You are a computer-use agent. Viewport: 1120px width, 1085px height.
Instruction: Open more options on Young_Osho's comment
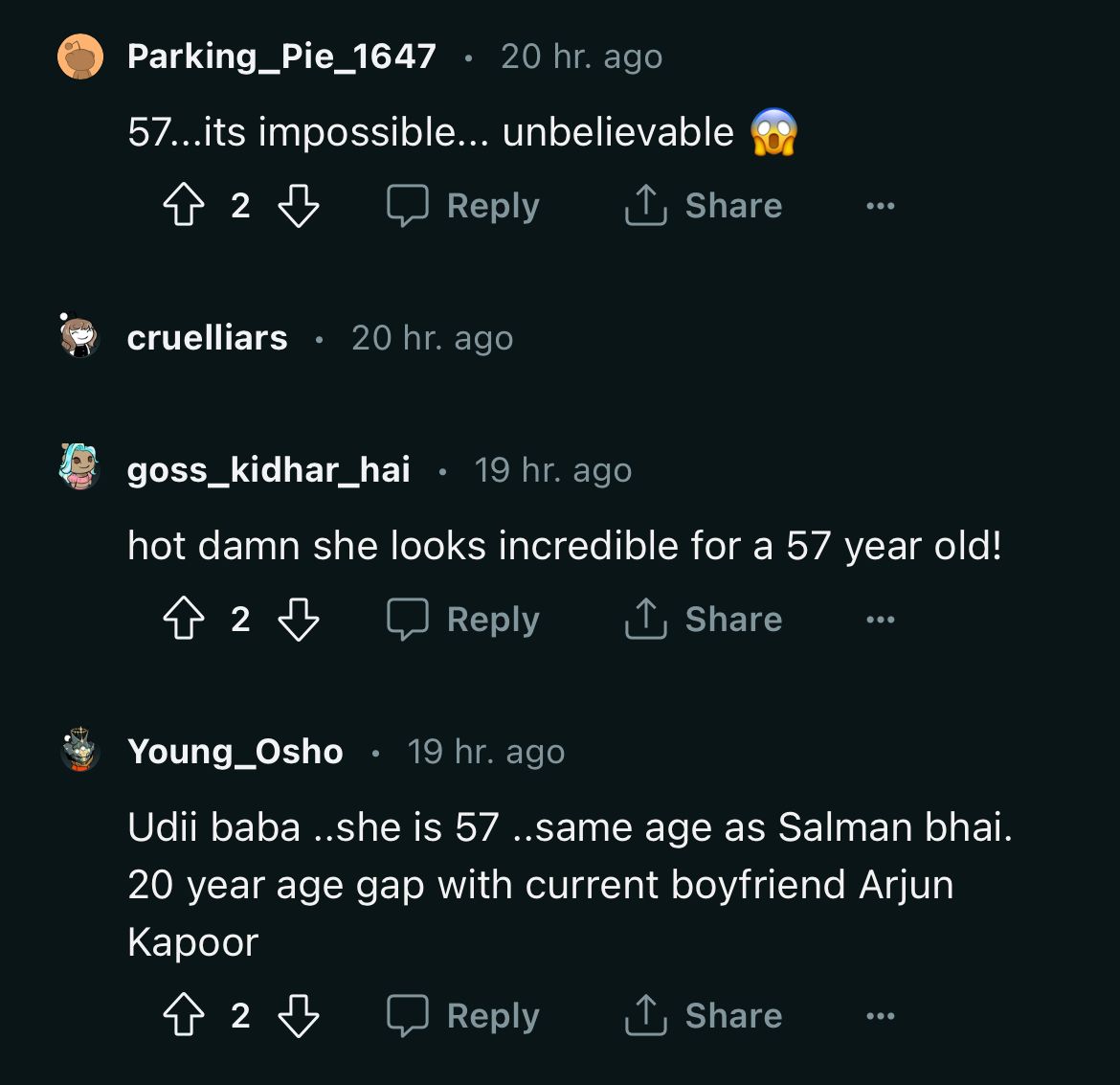coord(880,1016)
